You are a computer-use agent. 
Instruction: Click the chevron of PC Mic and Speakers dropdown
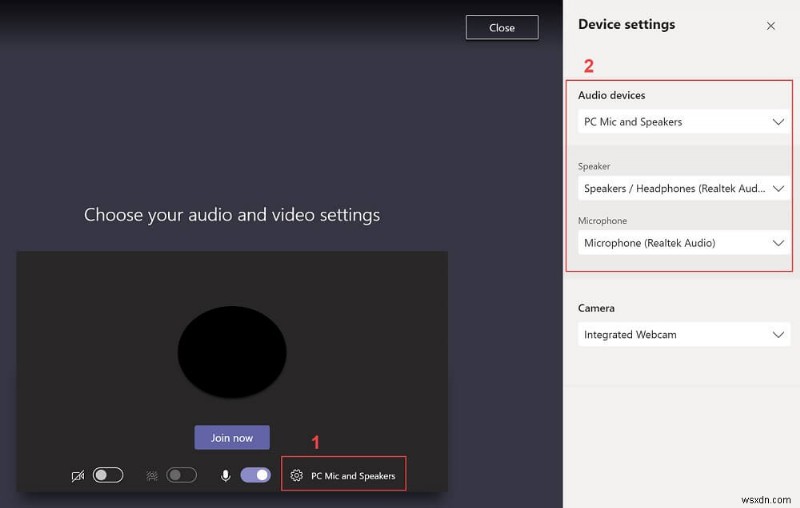778,122
